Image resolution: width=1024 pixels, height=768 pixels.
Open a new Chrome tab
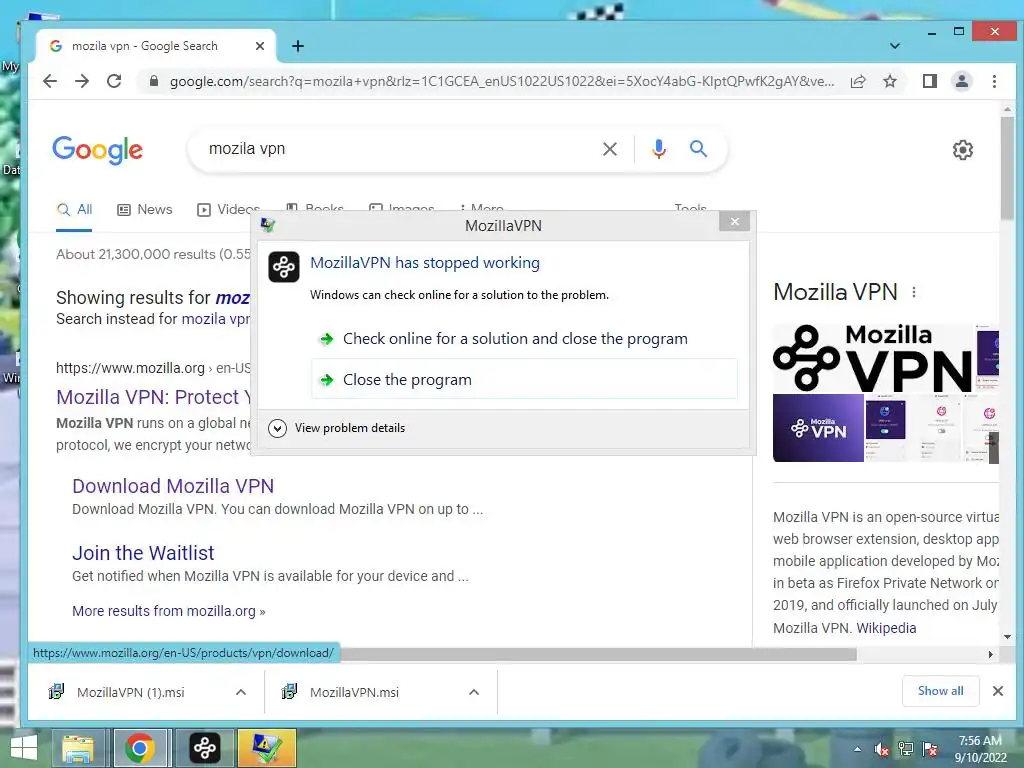coord(298,46)
